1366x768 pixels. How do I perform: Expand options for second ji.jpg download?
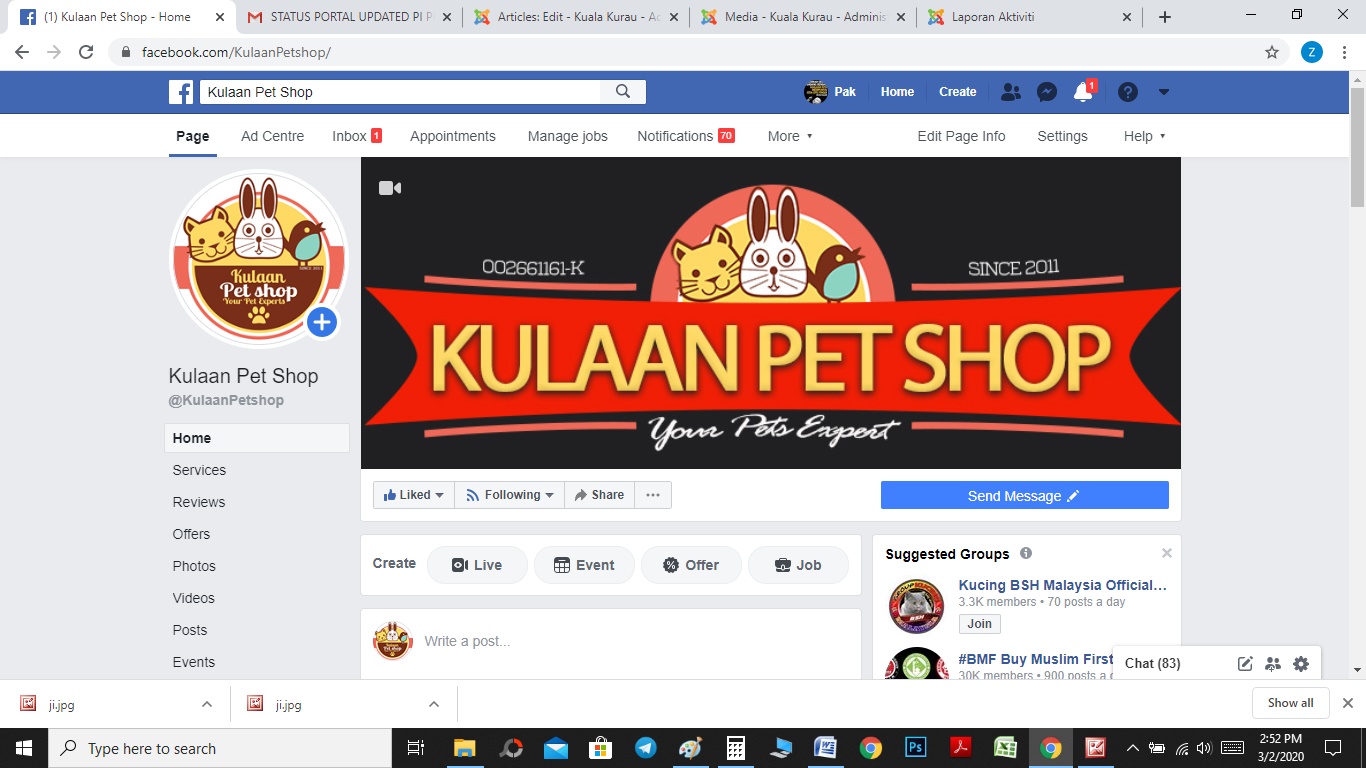434,704
